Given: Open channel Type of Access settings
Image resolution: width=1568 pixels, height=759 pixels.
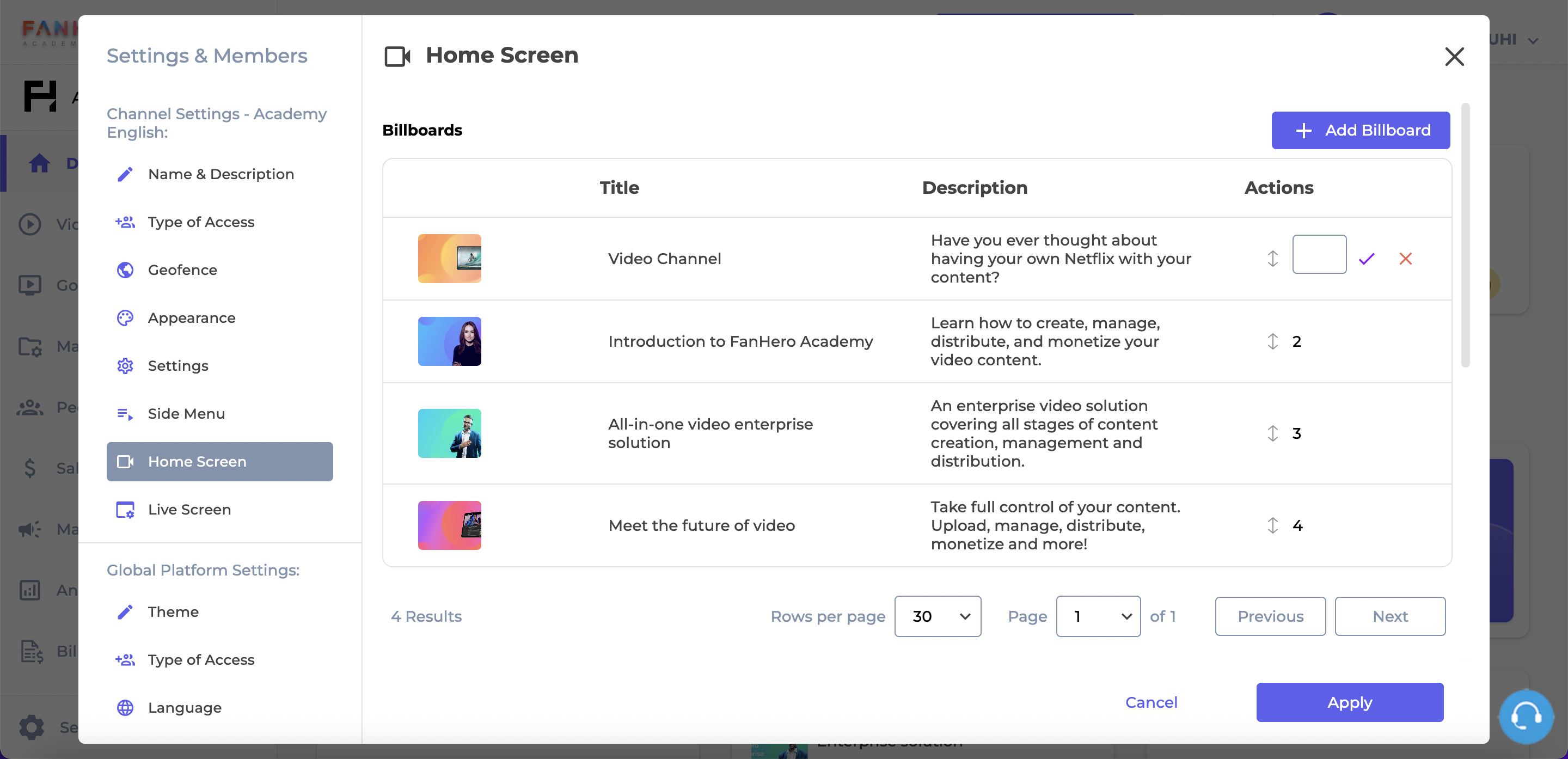Looking at the screenshot, I should point(220,222).
